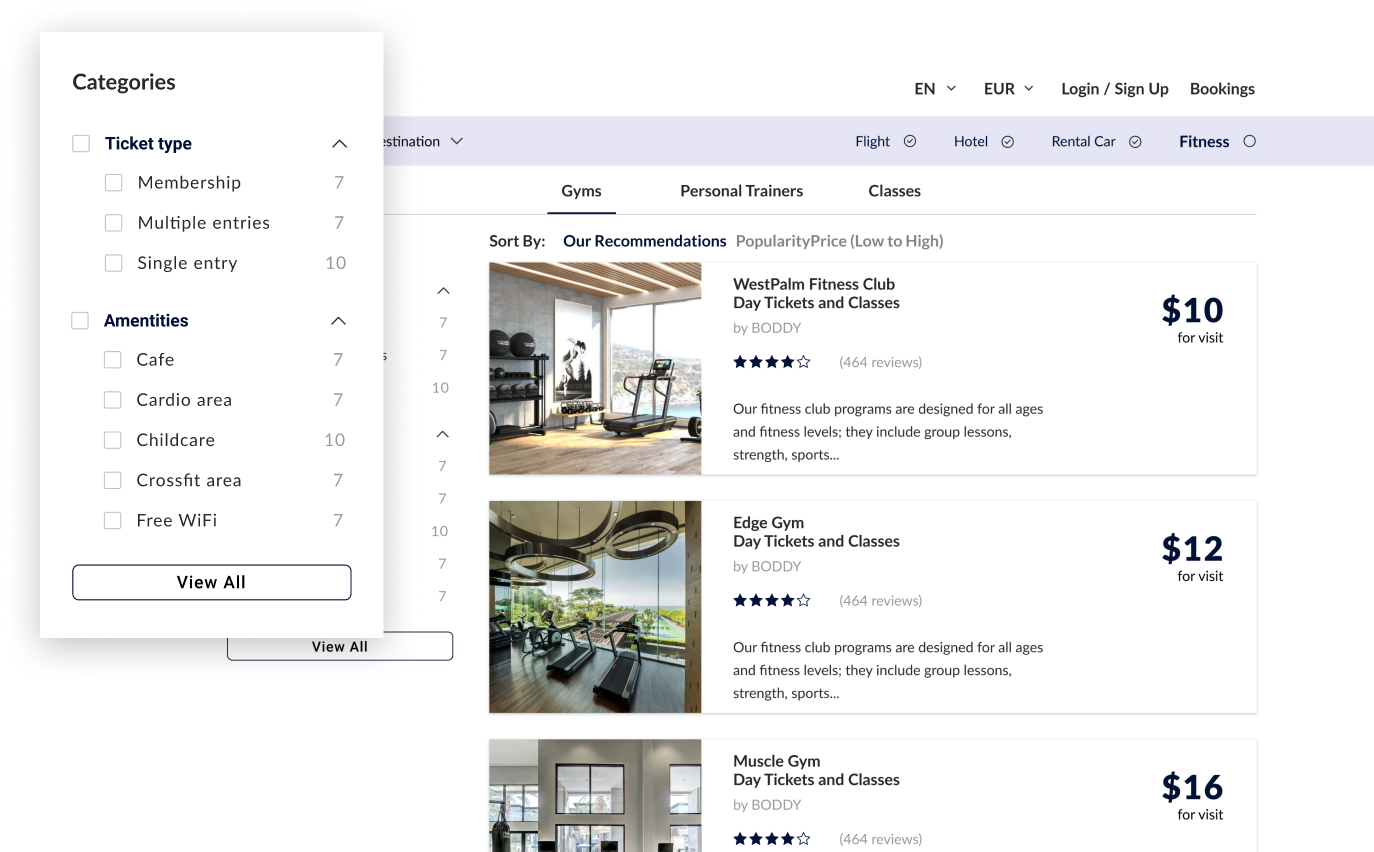The image size is (1374, 852).
Task: Tick the Multiple entries checkbox
Action: [114, 223]
